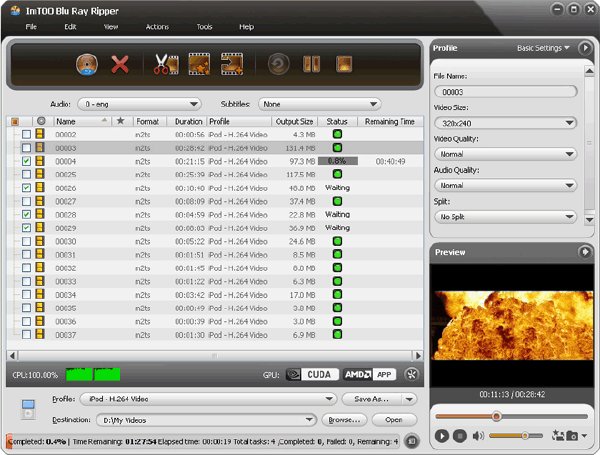The width and height of the screenshot is (600, 455).
Task: Uncheck the box for title 00028
Action: 26,215
